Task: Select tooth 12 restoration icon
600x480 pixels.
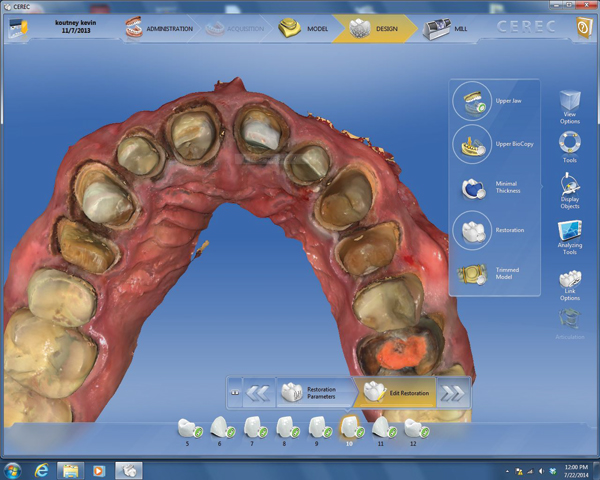Action: pos(415,428)
